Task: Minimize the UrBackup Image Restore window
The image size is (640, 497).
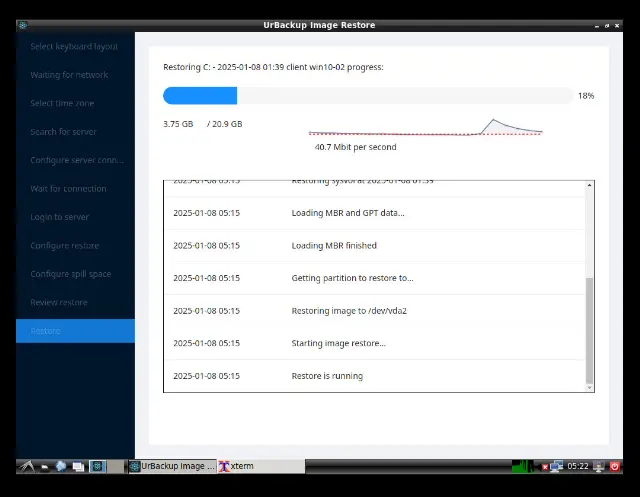Action: [x=597, y=26]
